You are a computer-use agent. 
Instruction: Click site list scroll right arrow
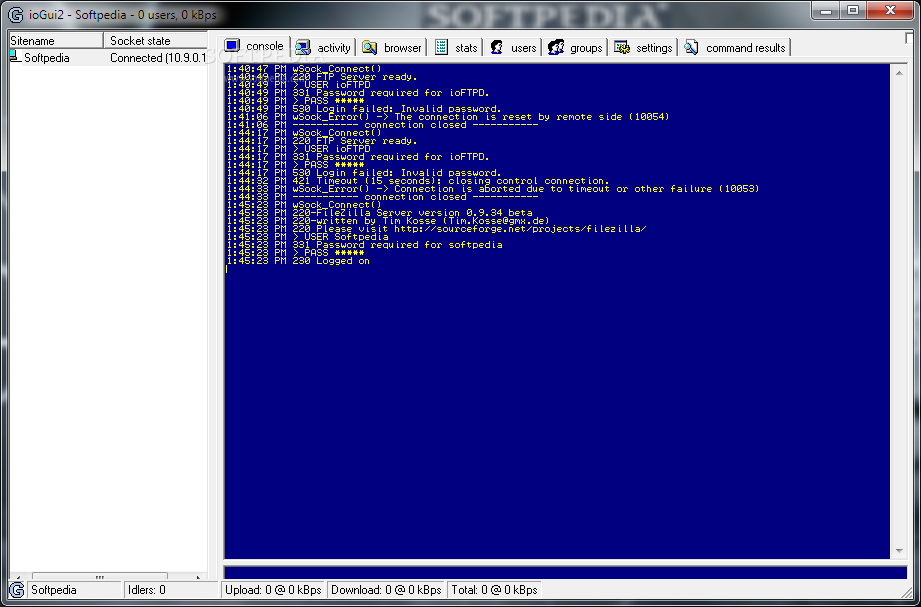tap(199, 577)
